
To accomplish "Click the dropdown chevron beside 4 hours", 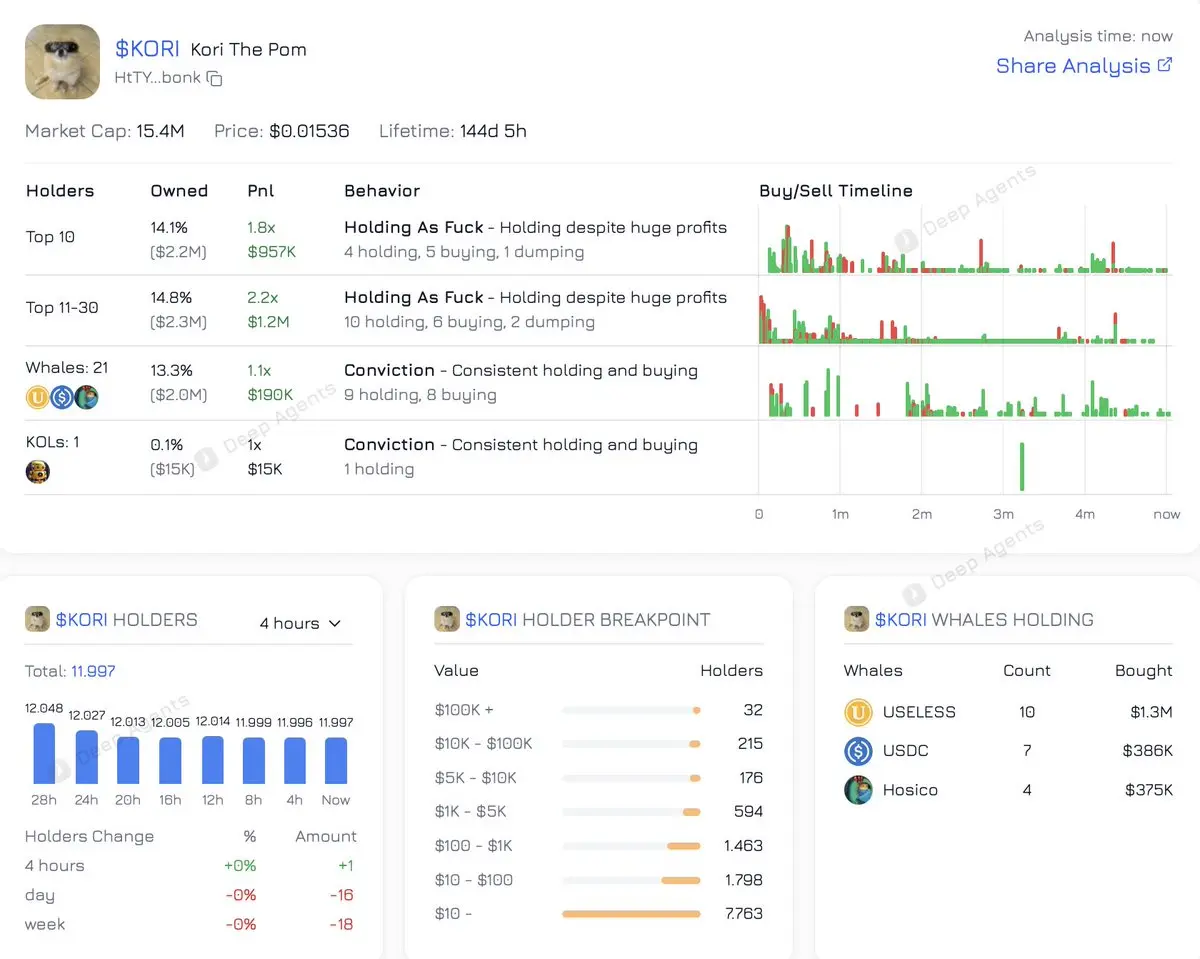I will click(335, 623).
